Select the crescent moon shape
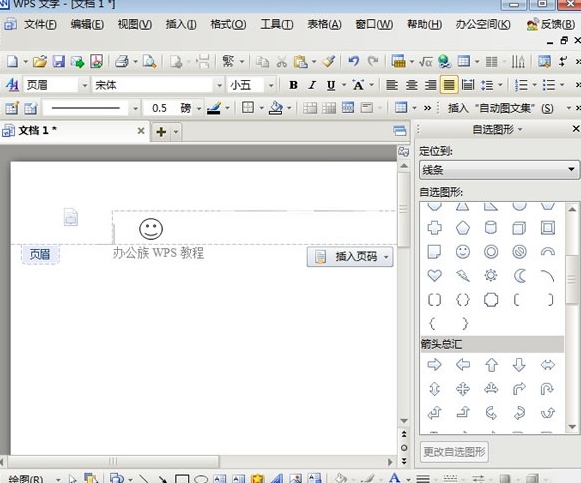Screen dimensions: 581x483 [519, 276]
